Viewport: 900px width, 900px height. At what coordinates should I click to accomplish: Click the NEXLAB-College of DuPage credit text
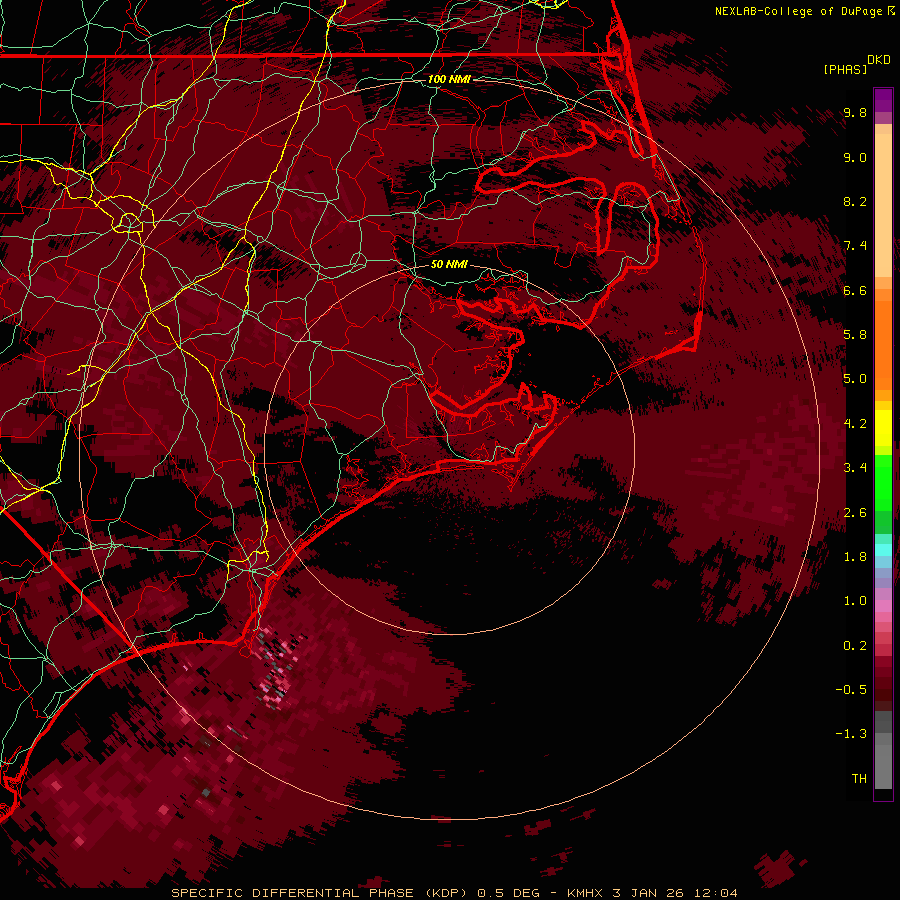point(798,11)
